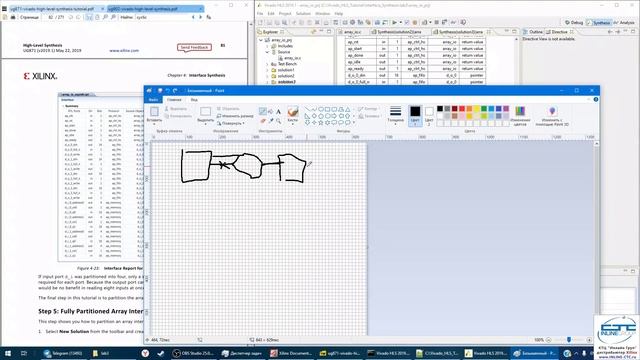This screenshot has height=360, width=640.
Task: Click the Select rectangle icon in Paint
Action: point(205,111)
